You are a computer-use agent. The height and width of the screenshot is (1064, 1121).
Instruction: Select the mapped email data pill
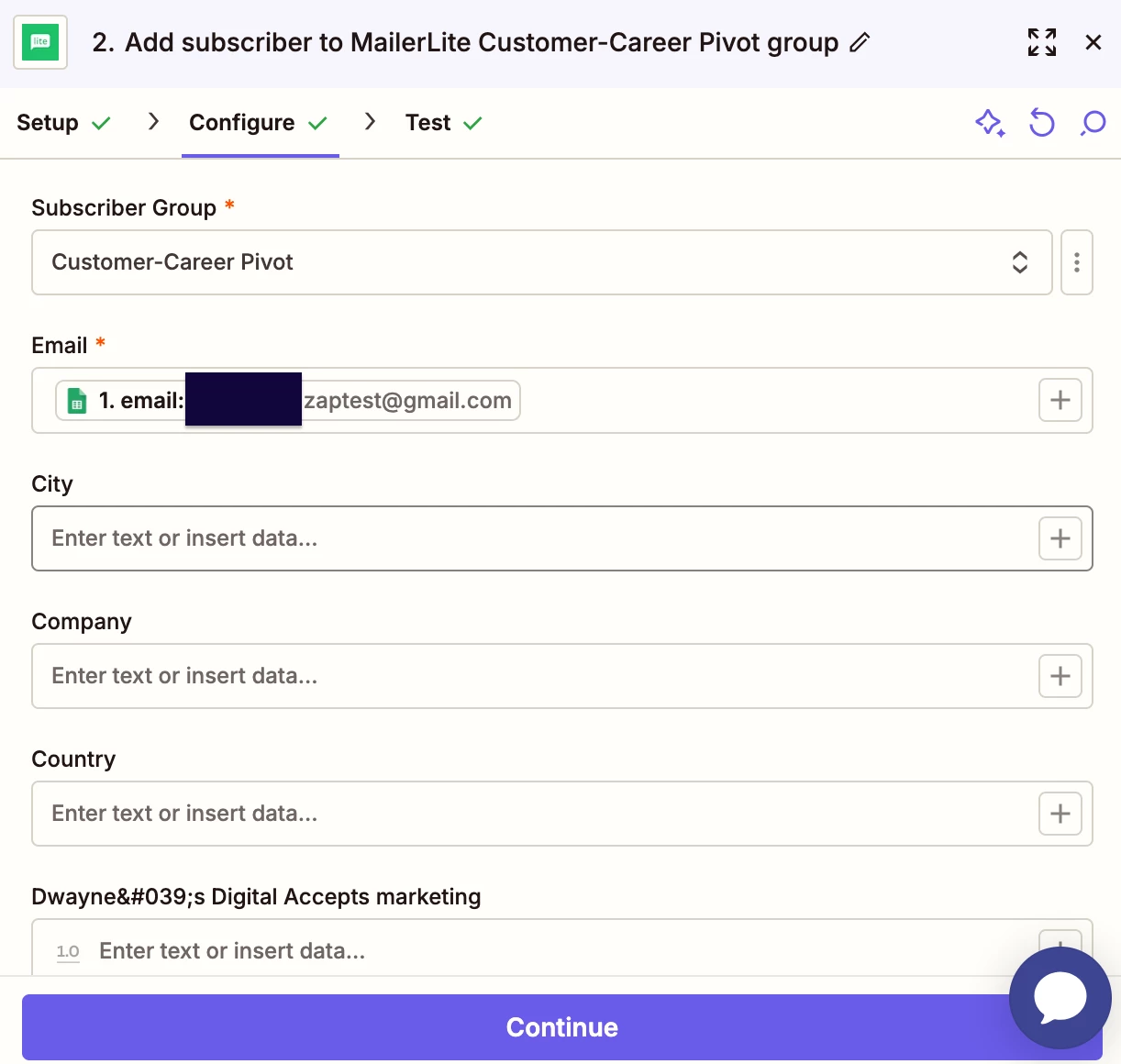point(288,401)
